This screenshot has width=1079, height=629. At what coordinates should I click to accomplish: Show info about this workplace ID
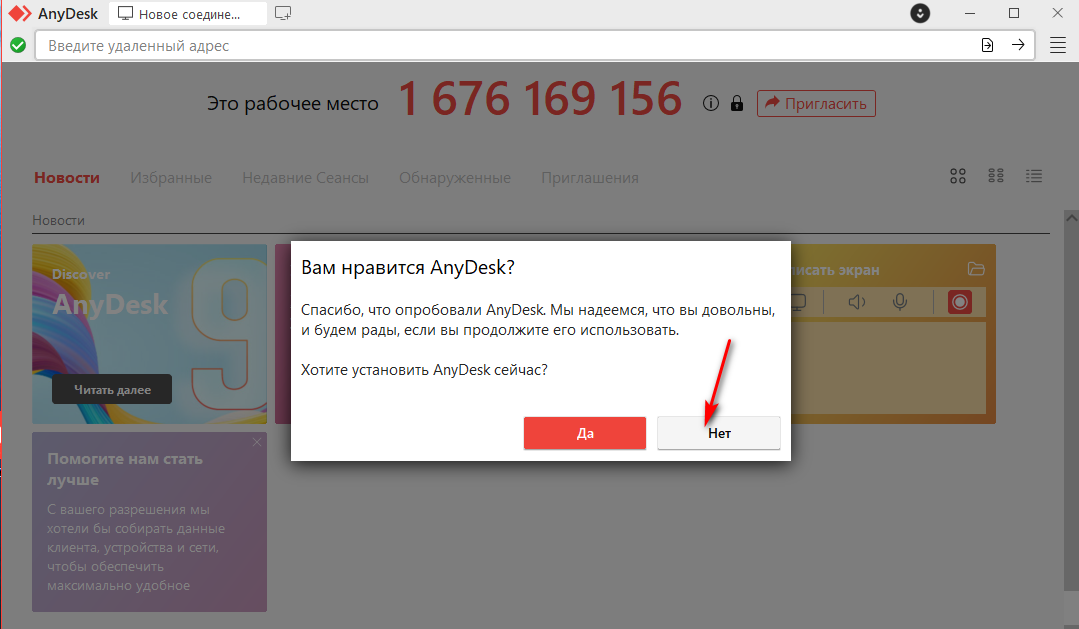coord(711,103)
